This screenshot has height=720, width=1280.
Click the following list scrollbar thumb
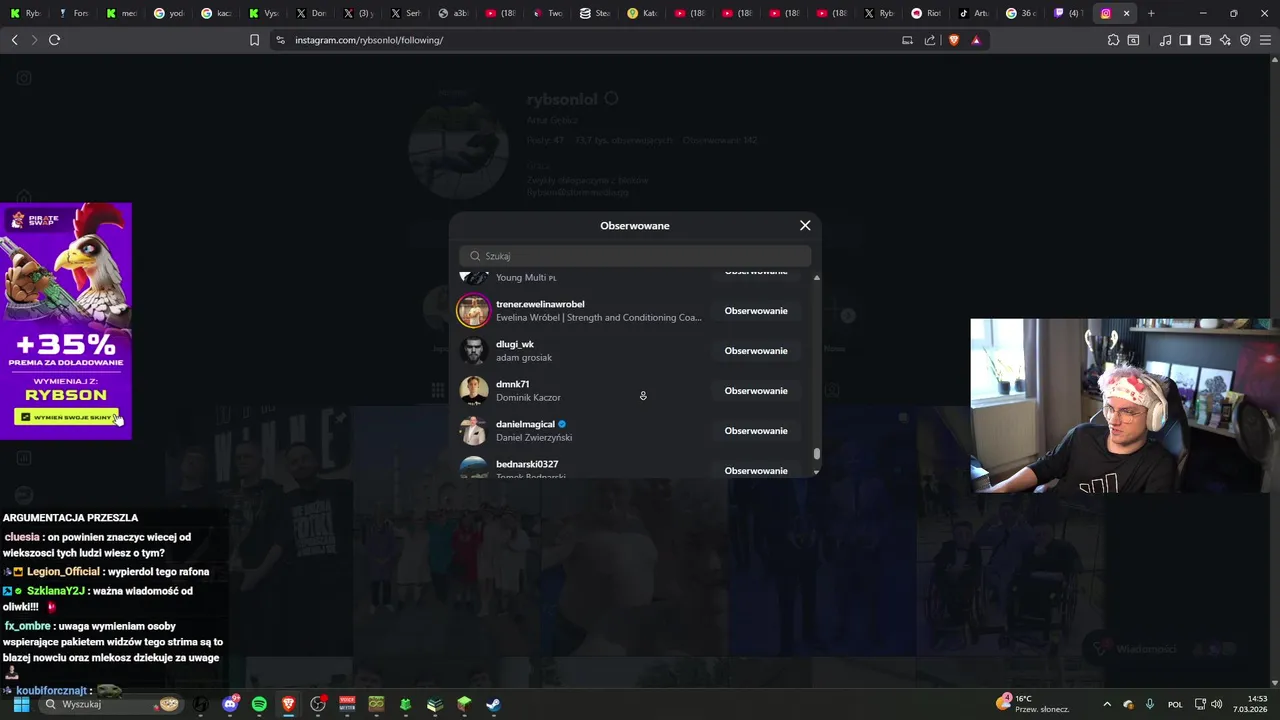pos(817,454)
